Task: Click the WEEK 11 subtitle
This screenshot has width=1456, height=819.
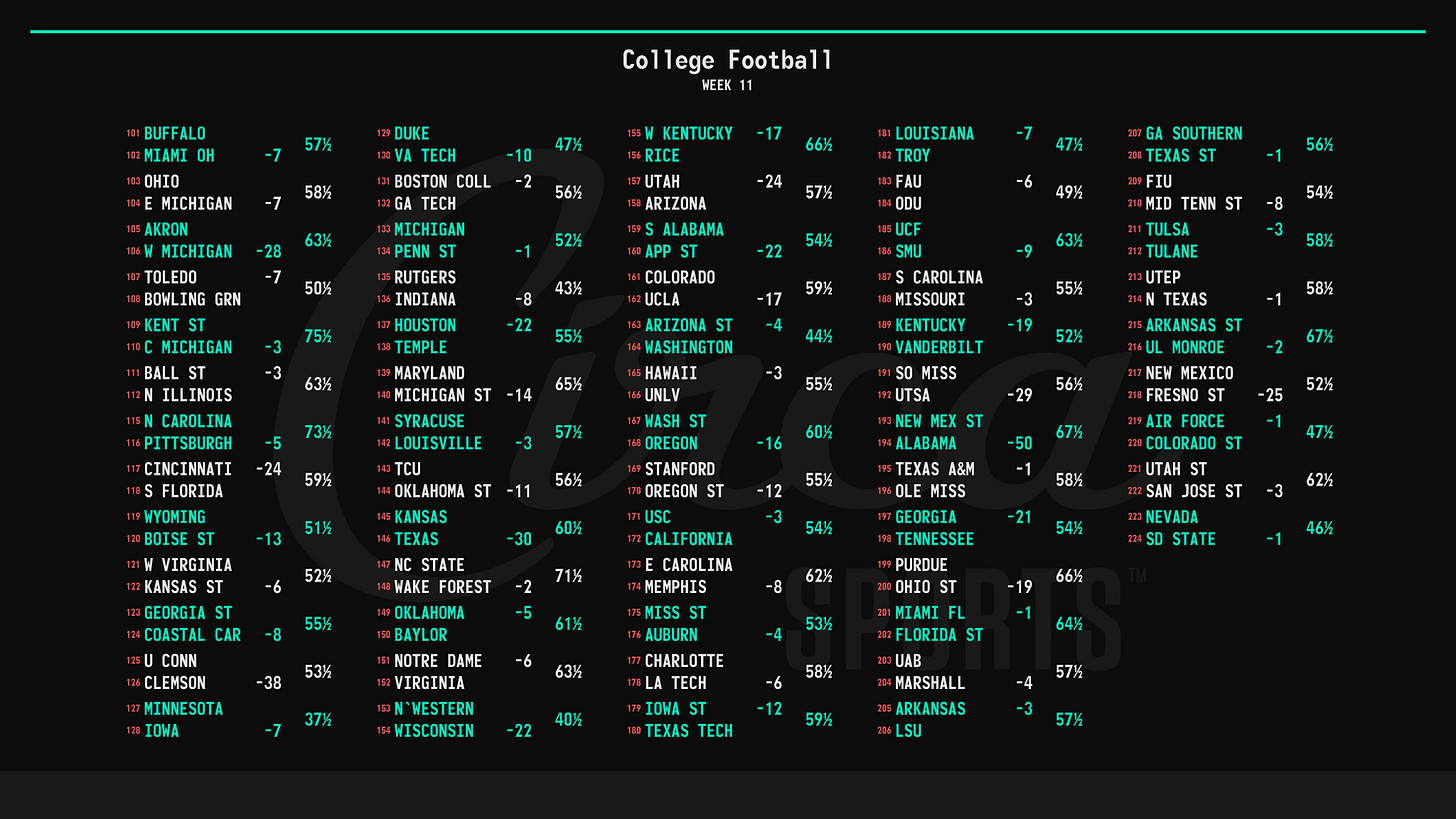Action: (x=727, y=86)
